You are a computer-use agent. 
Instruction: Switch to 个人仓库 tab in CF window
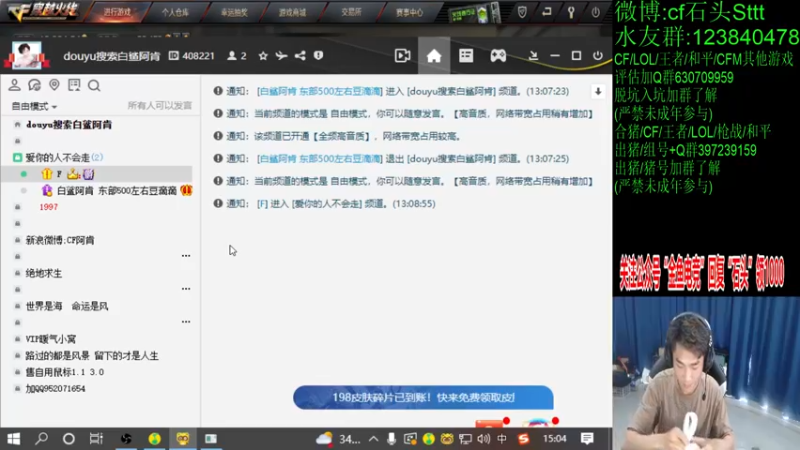pyautogui.click(x=175, y=12)
